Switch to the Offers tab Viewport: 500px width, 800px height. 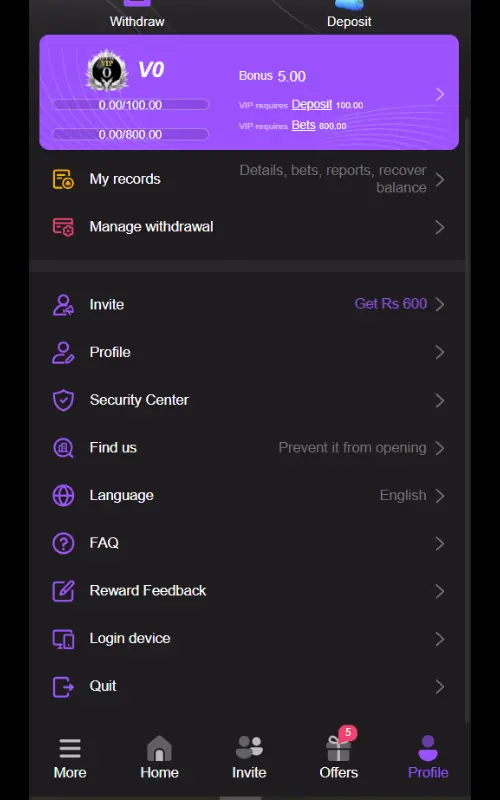[339, 754]
